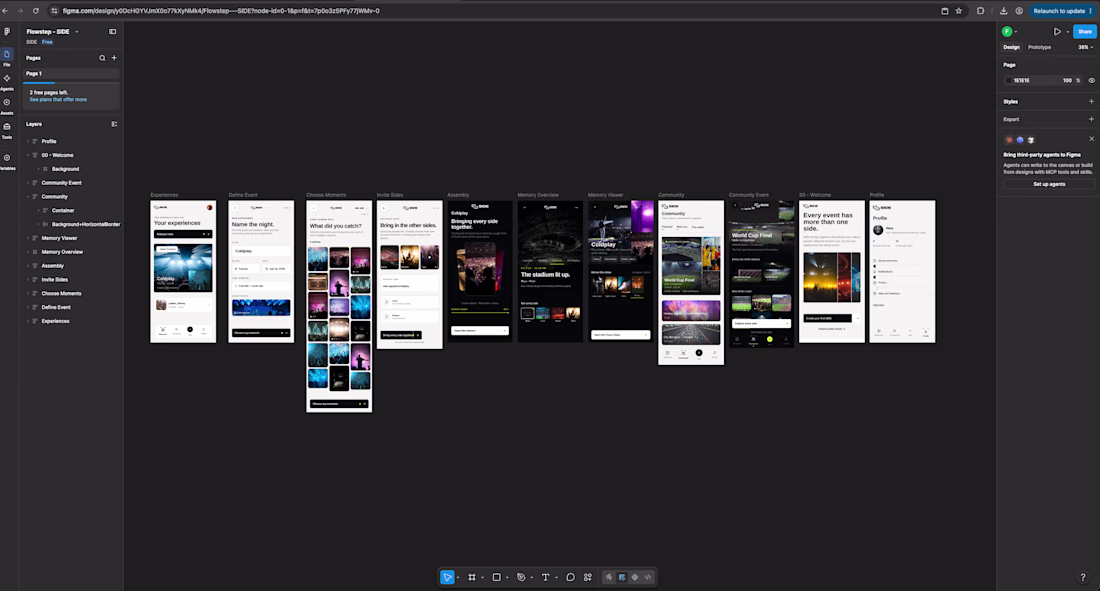Image resolution: width=1100 pixels, height=591 pixels.
Task: Open the Agents panel in left rail
Action: 7,81
